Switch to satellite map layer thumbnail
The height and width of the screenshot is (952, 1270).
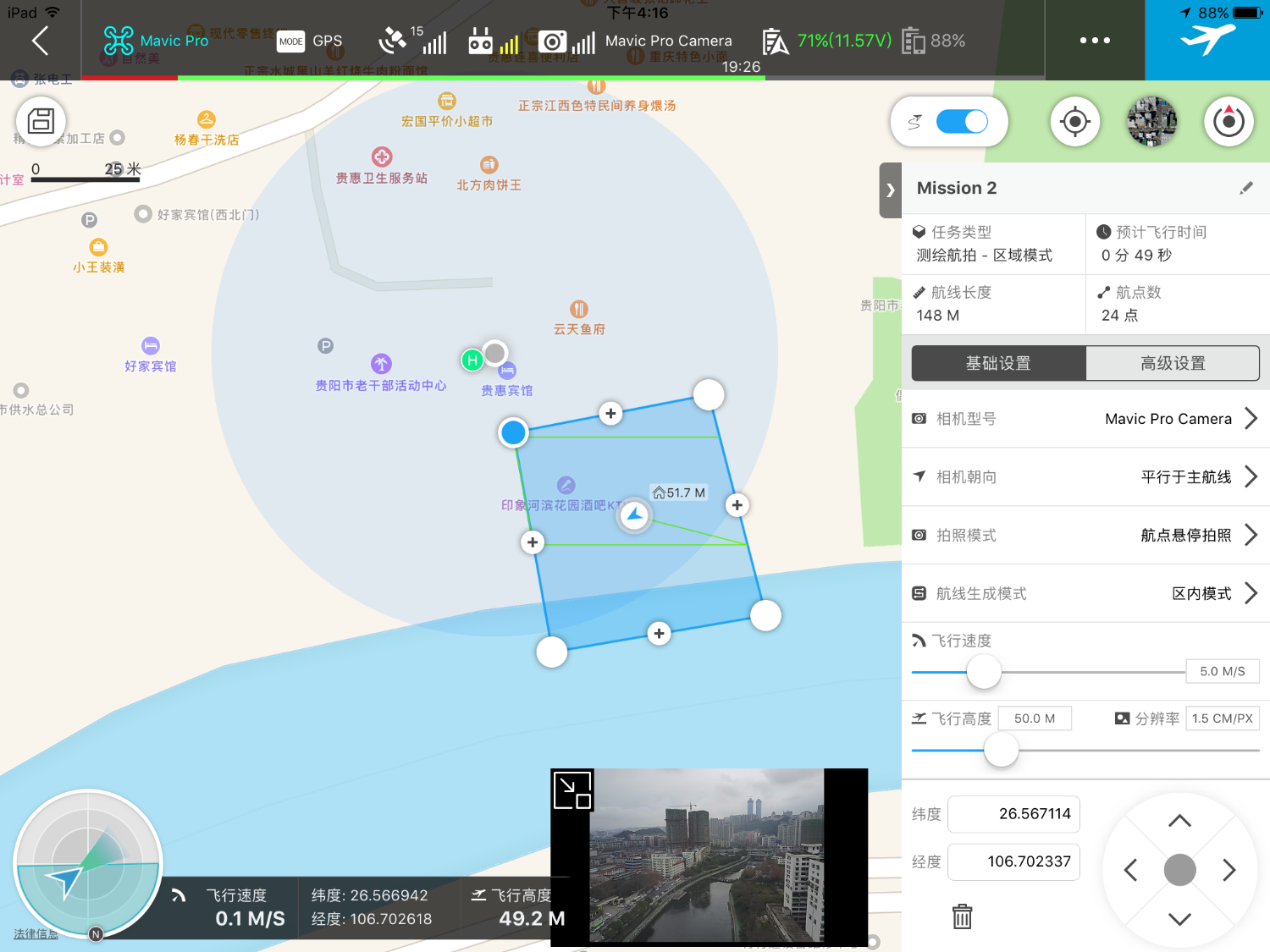tap(1151, 121)
